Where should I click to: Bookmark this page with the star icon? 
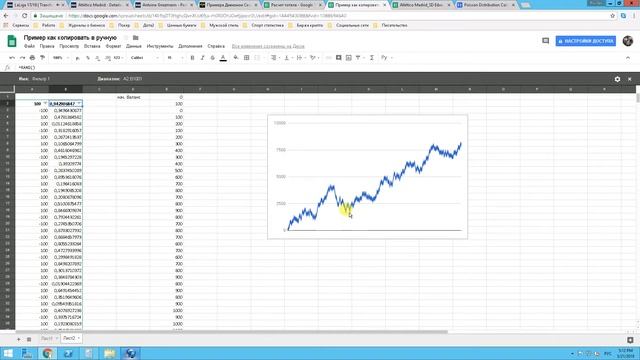click(x=612, y=16)
